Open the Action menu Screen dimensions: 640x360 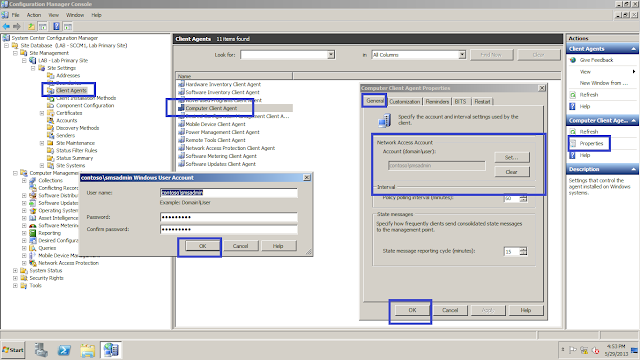[34, 15]
